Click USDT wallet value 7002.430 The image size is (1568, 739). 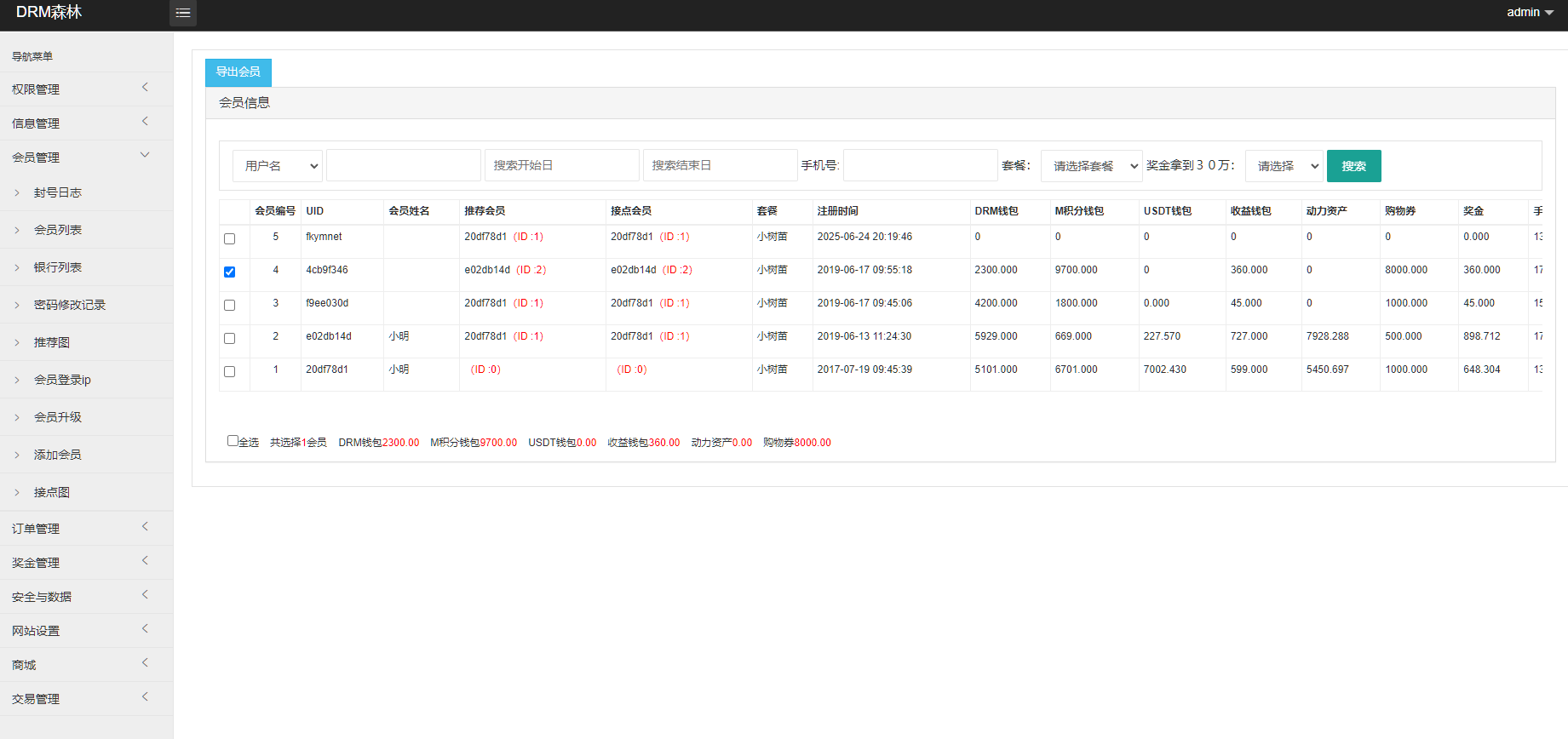pyautogui.click(x=1164, y=369)
